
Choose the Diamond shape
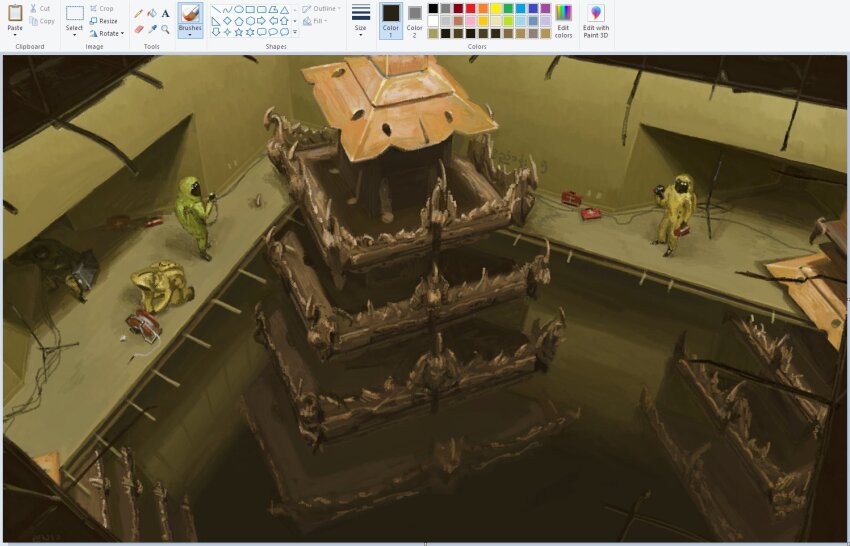tap(227, 21)
